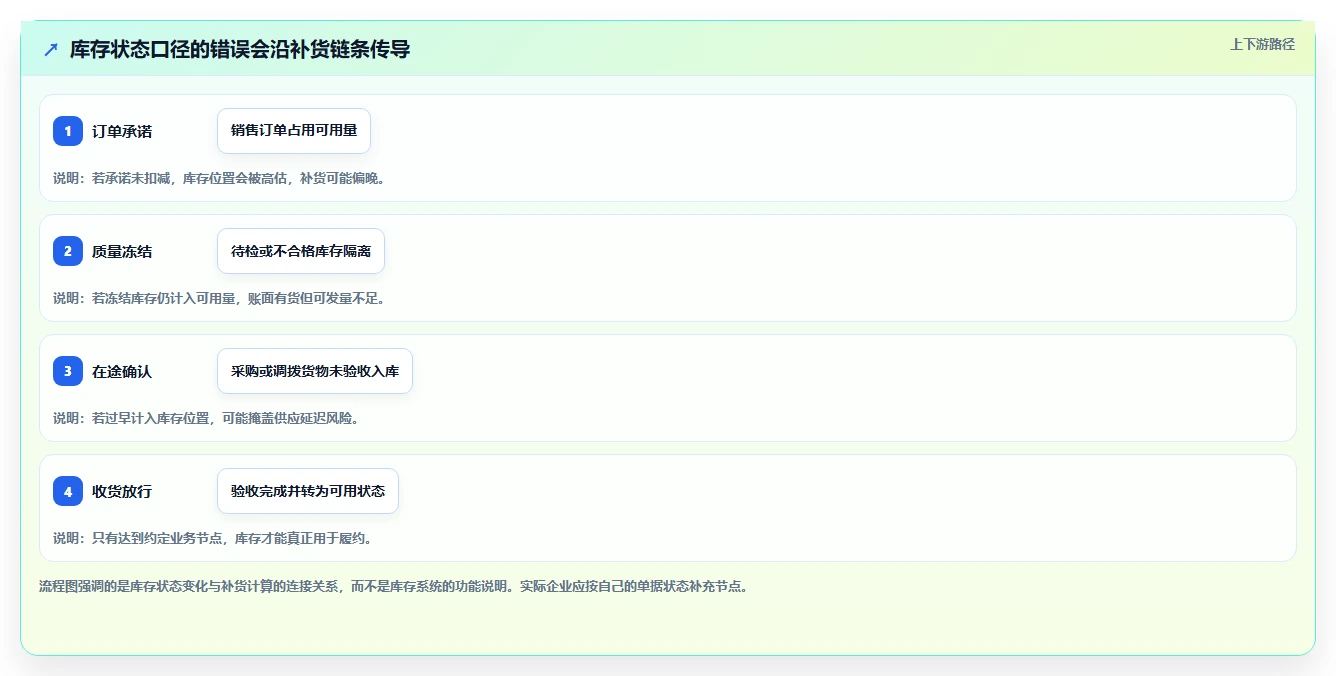
Task: Click the 采购或调拨货物未验收入库 chip
Action: (315, 371)
